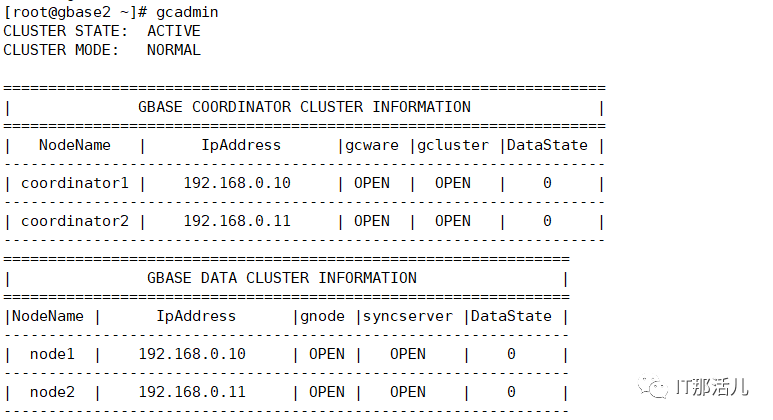
Task: Click coordinator2's IP address 192.168.0.11
Action: click(x=237, y=221)
